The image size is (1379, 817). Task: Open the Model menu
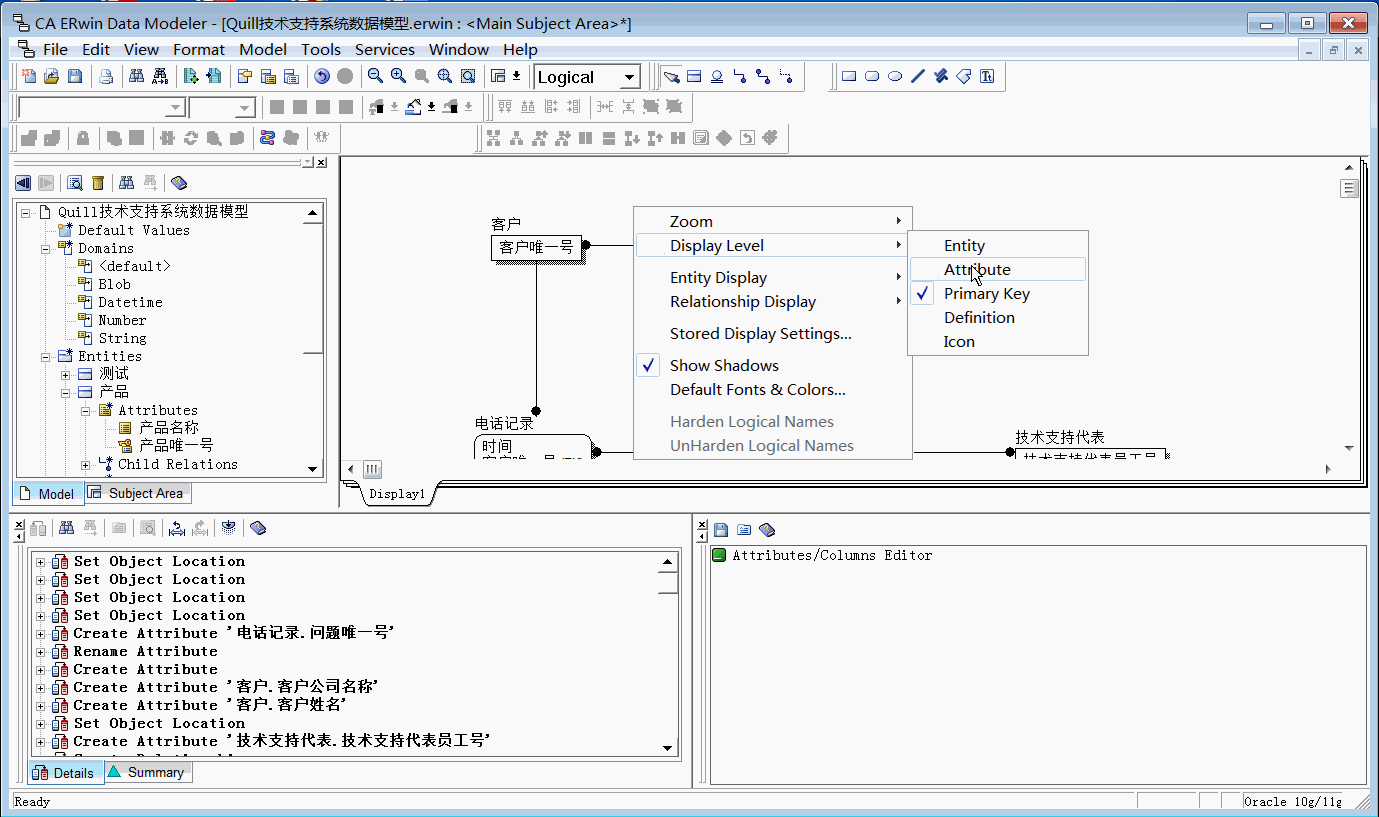coord(263,49)
